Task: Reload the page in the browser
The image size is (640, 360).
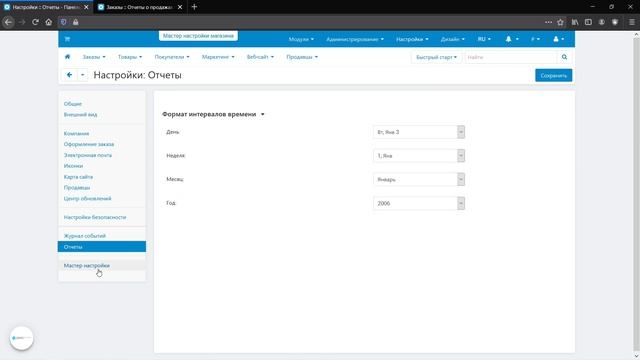Action: pos(36,22)
